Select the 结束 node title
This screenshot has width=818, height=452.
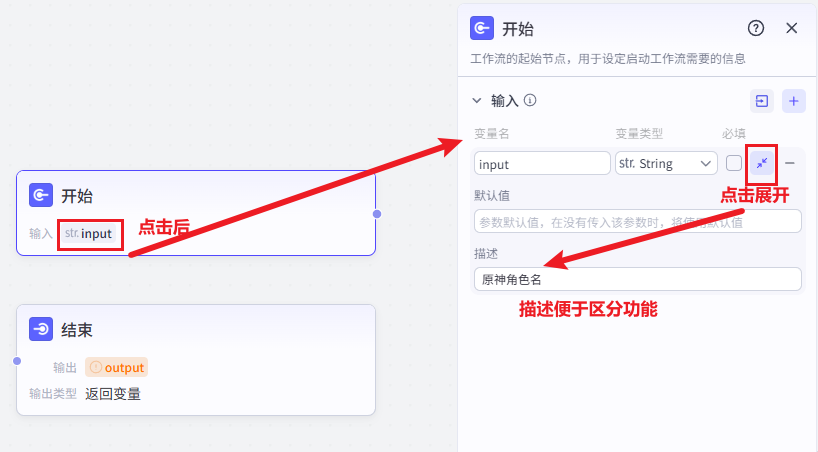pyautogui.click(x=77, y=330)
